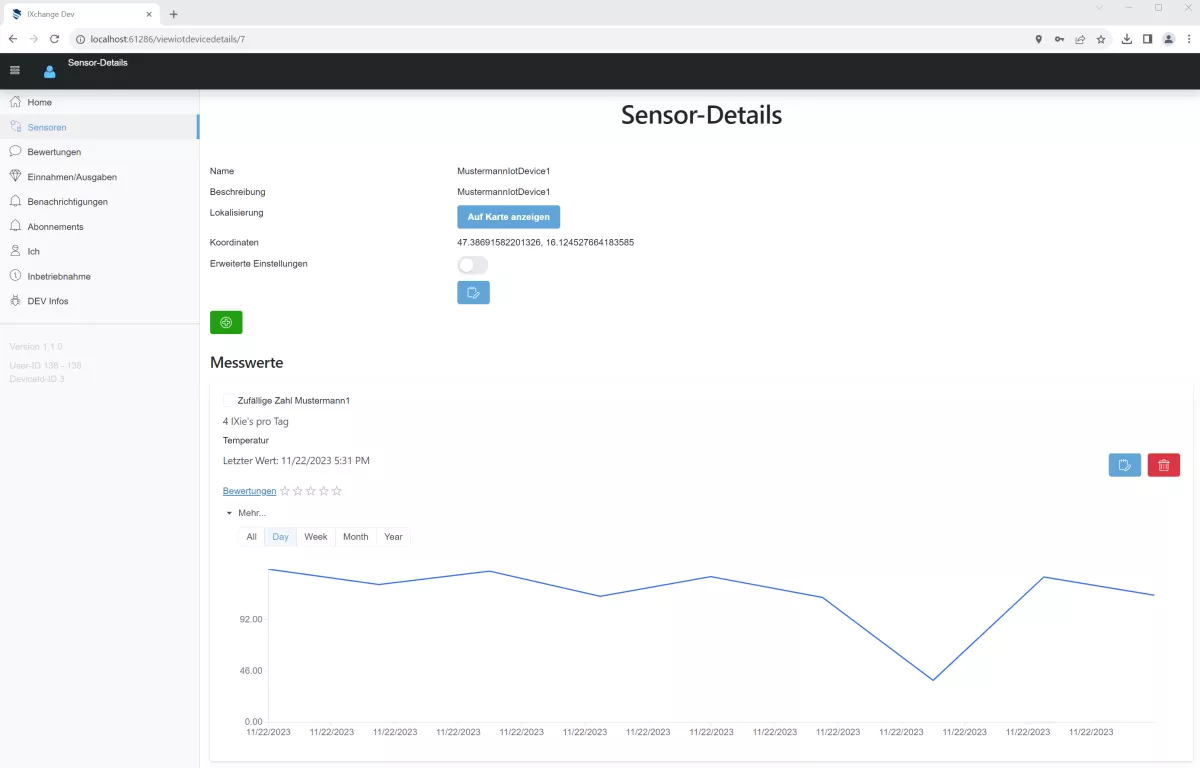Reload the page in browser
This screenshot has width=1200, height=768.
pyautogui.click(x=54, y=39)
